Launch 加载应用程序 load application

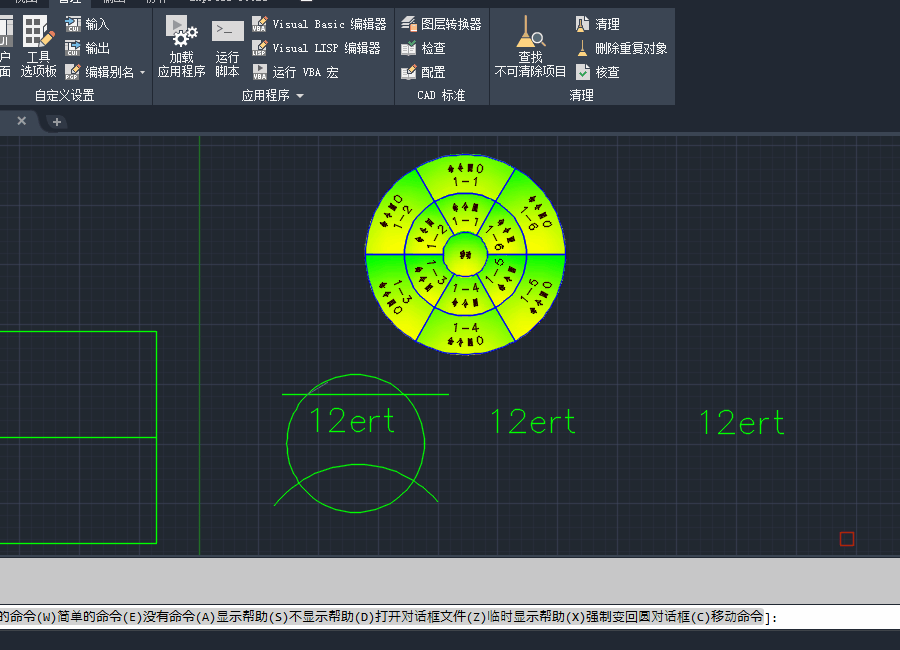click(181, 47)
